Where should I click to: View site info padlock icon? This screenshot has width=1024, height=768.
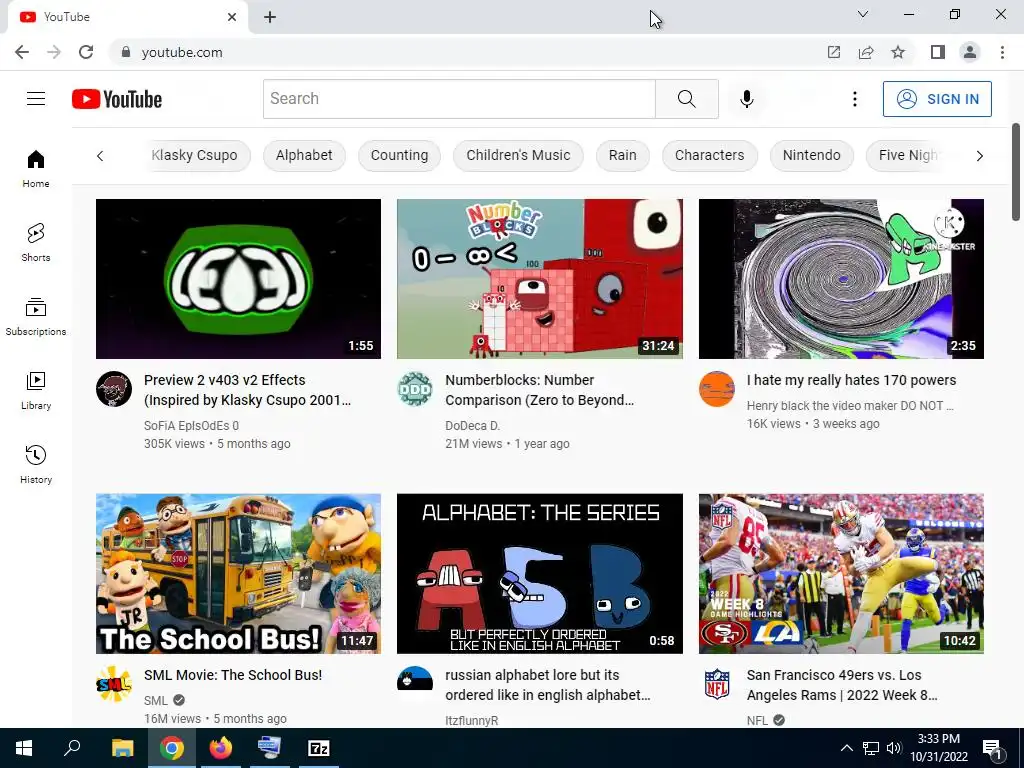point(126,52)
